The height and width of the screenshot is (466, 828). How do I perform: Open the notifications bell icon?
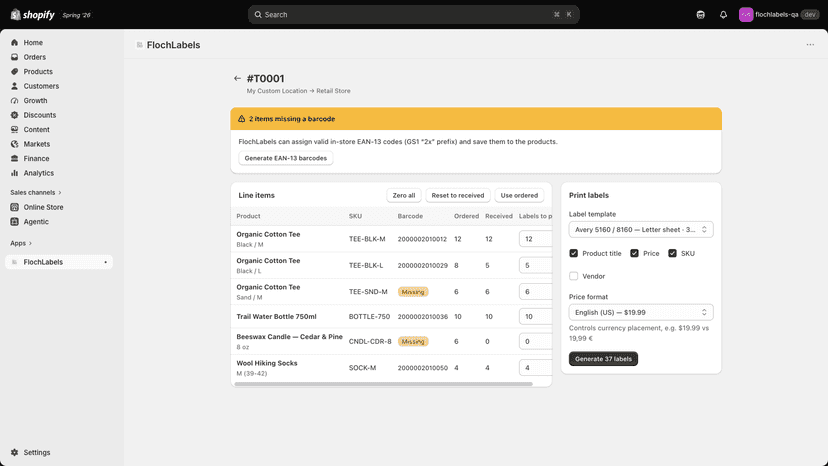(723, 15)
